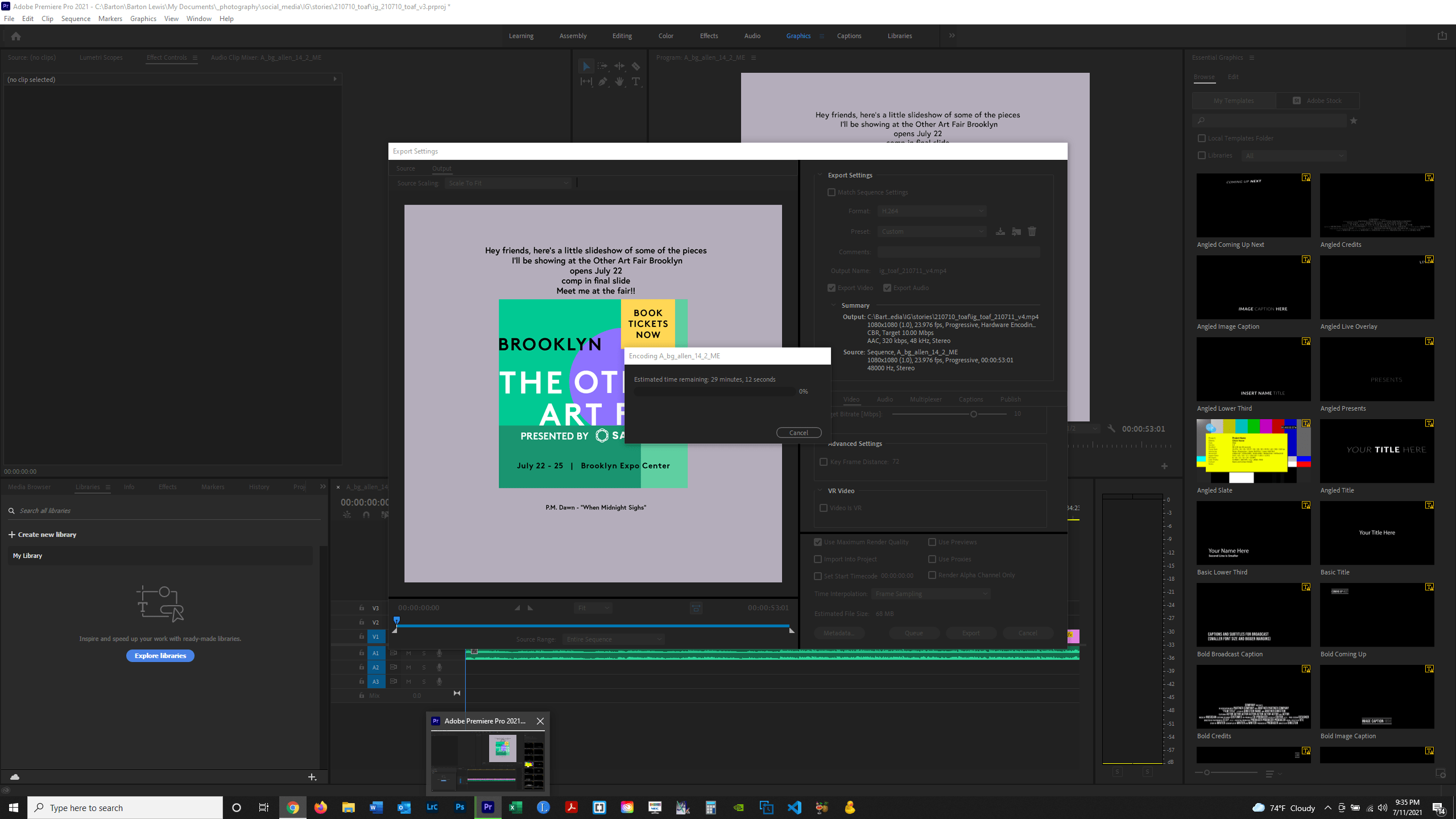The height and width of the screenshot is (819, 1456).
Task: Open the Time Interpolation dropdown
Action: [930, 593]
